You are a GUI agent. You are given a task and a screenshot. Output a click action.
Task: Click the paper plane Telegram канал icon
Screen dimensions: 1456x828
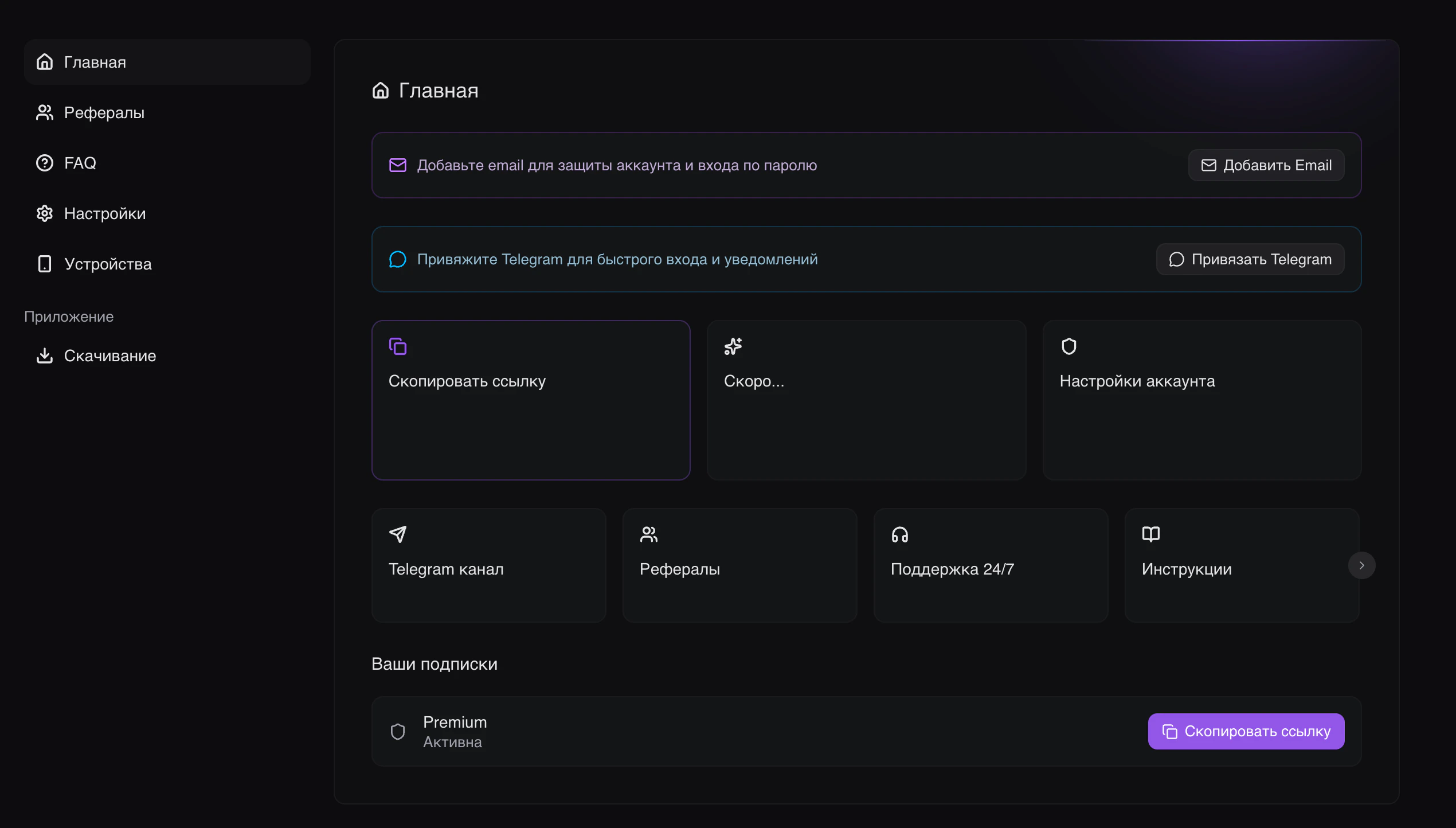pos(398,534)
